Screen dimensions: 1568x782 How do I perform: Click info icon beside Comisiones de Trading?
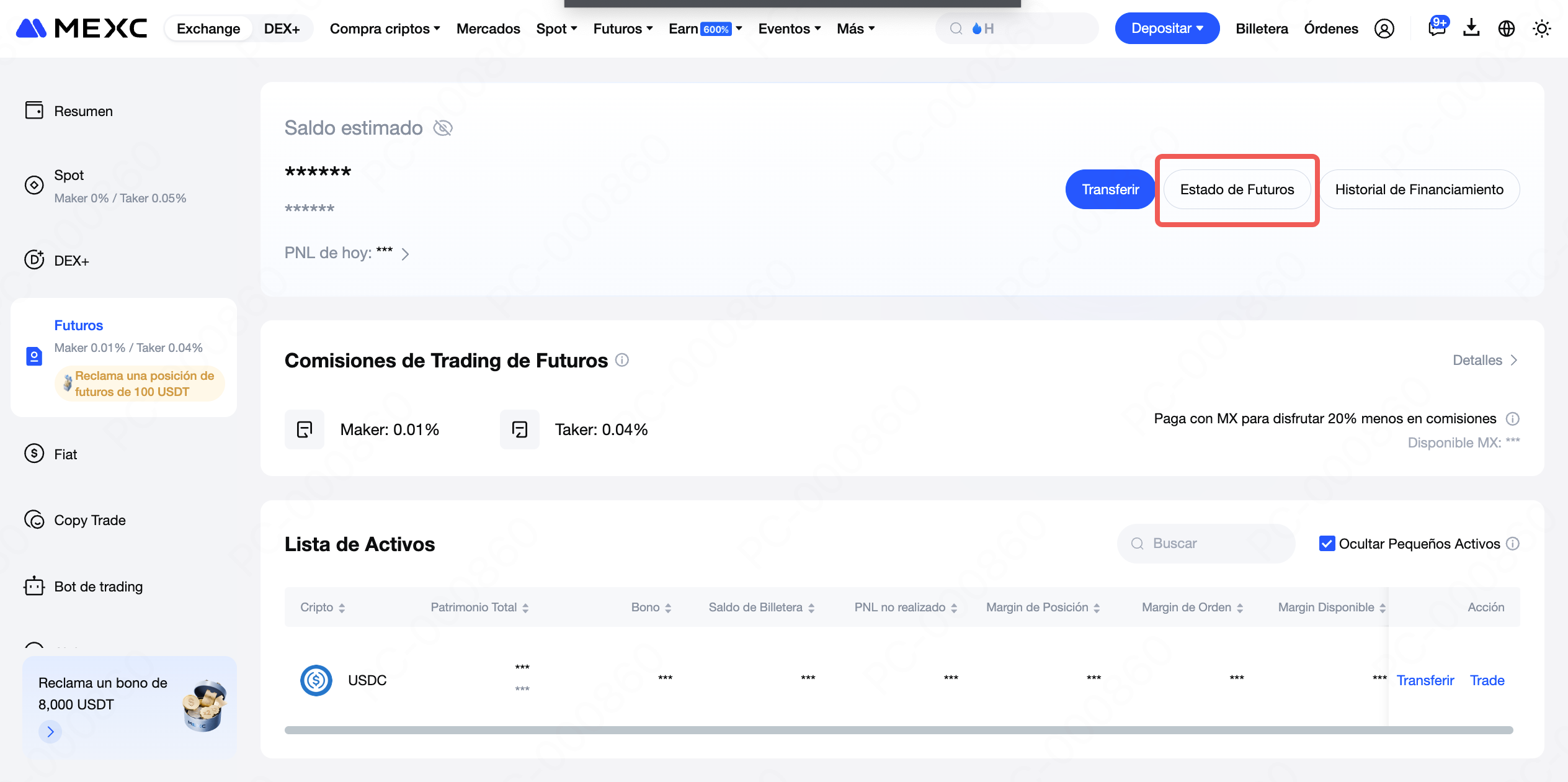(622, 360)
